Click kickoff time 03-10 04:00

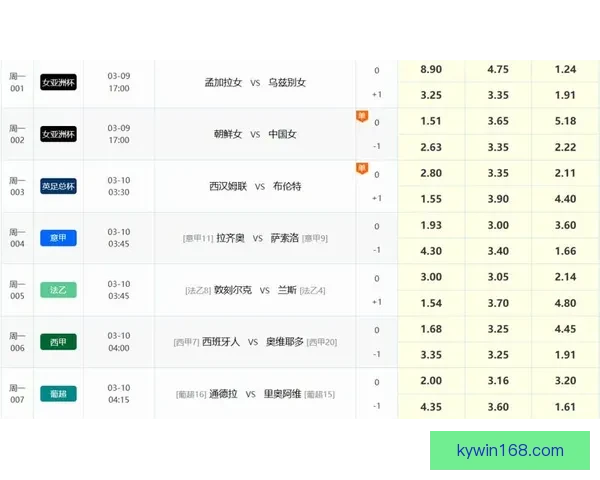point(119,342)
